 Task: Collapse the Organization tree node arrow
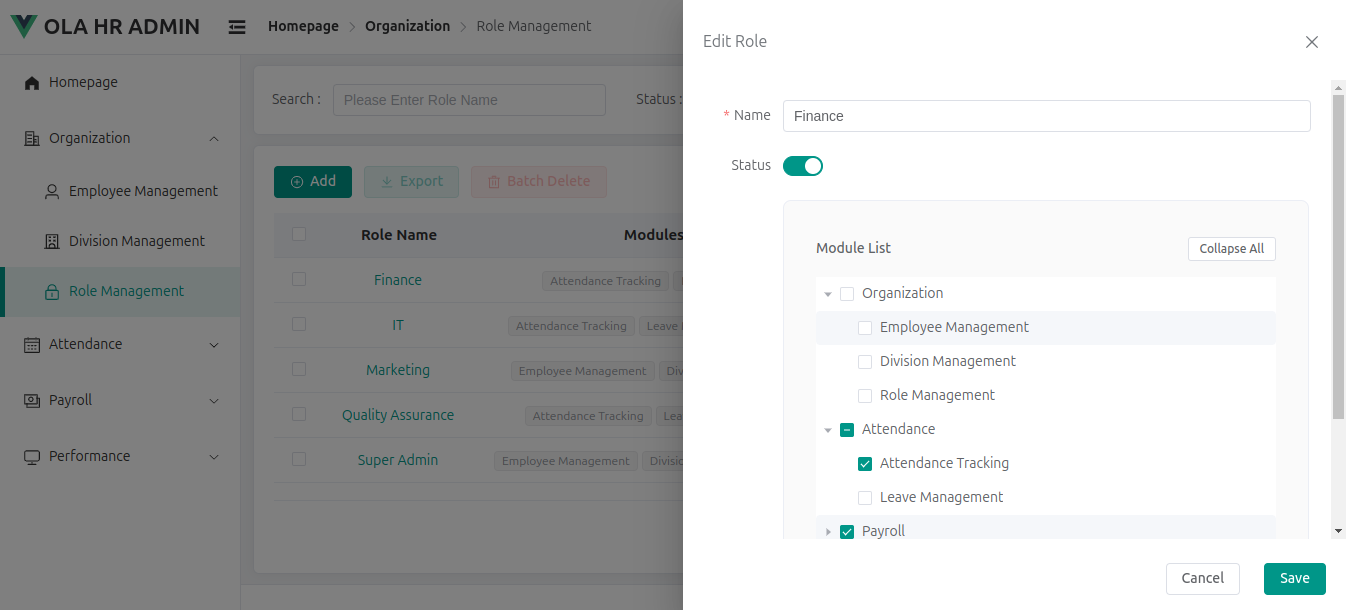(x=828, y=294)
